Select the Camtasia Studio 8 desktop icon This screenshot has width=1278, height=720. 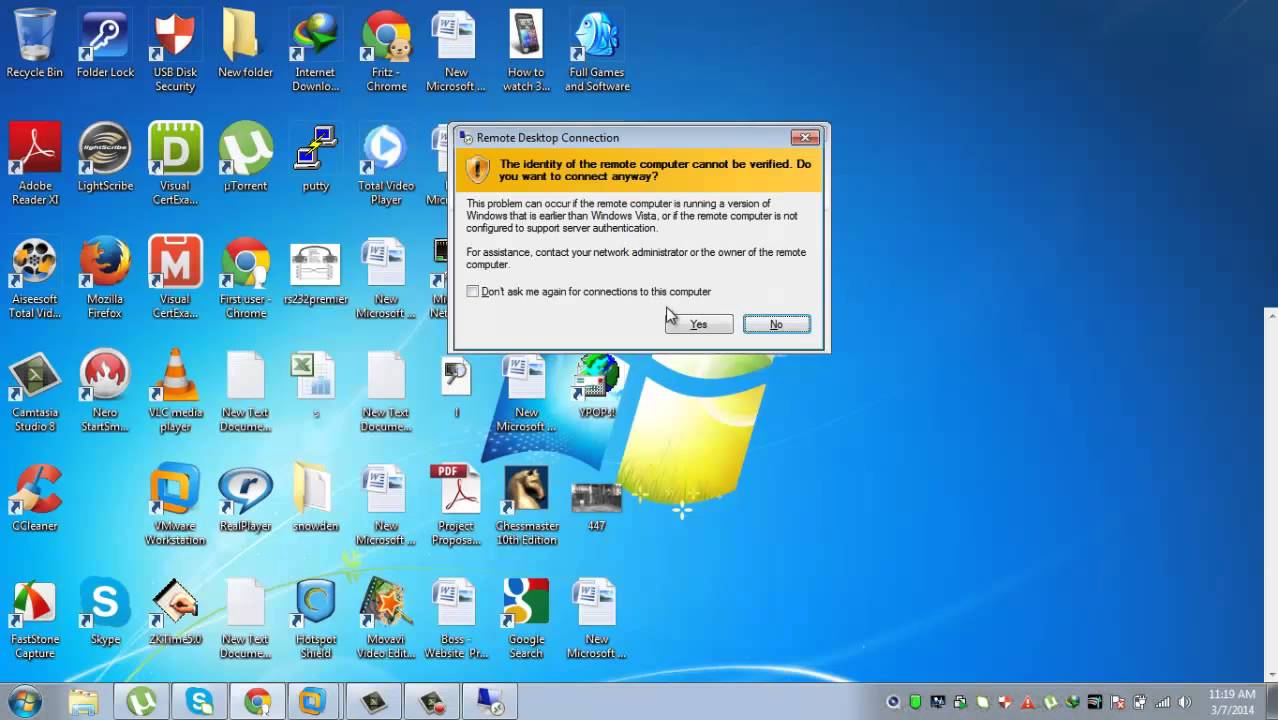[35, 391]
